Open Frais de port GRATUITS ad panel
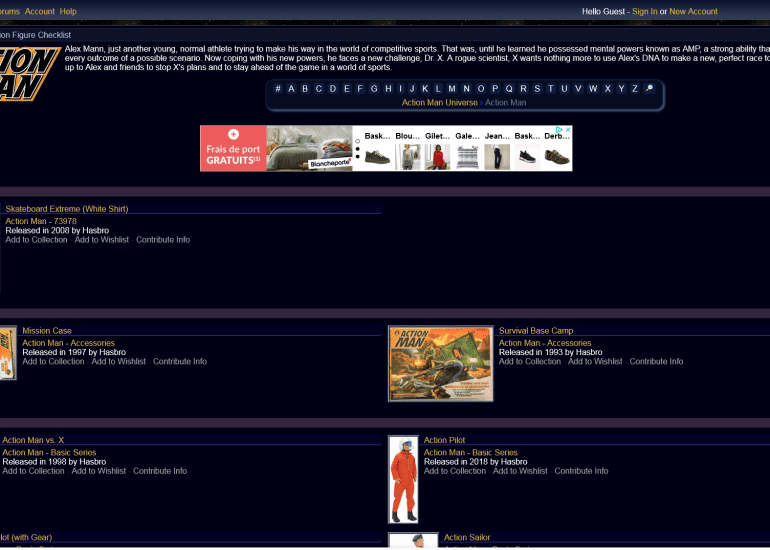 point(233,148)
